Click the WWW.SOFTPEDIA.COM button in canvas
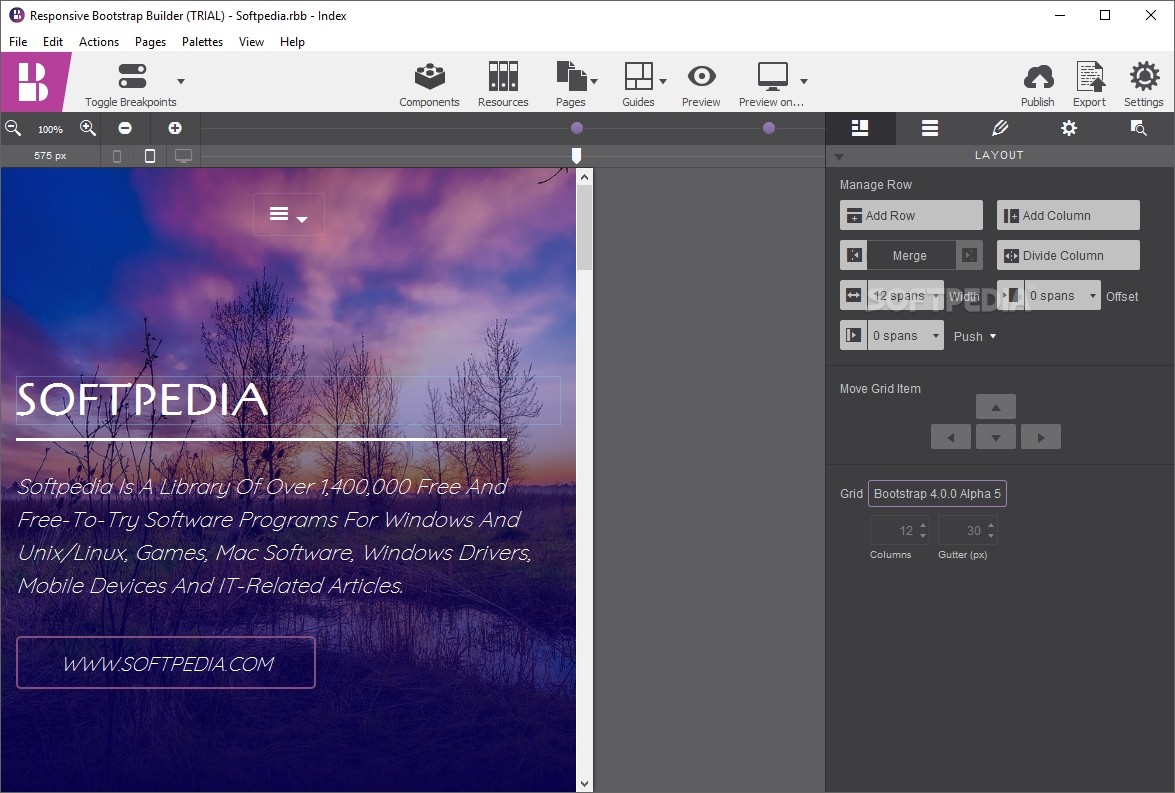Viewport: 1175px width, 793px height. pyautogui.click(x=166, y=663)
